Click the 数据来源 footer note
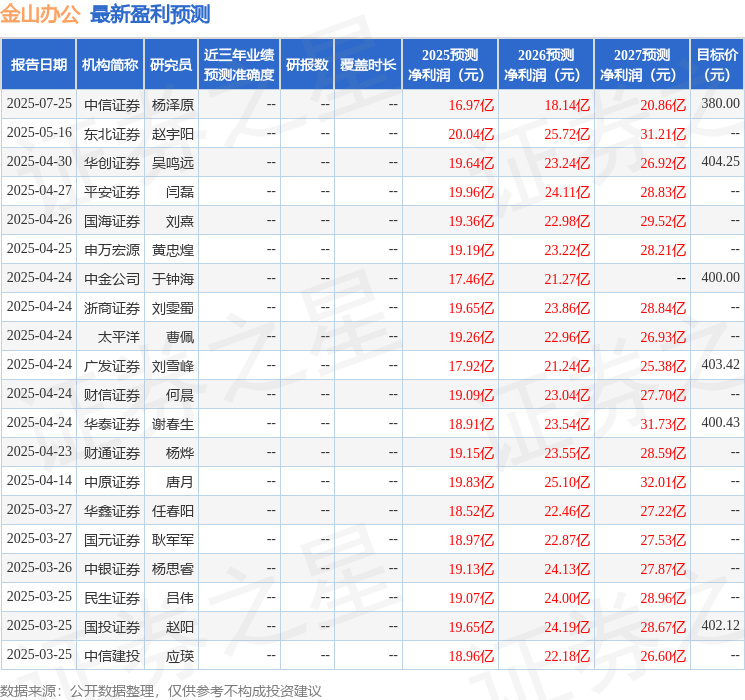 tap(161, 690)
